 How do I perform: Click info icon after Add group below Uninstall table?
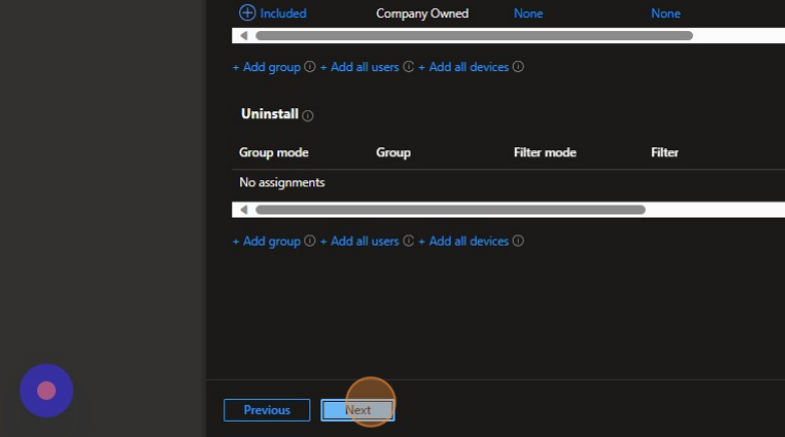coord(310,241)
